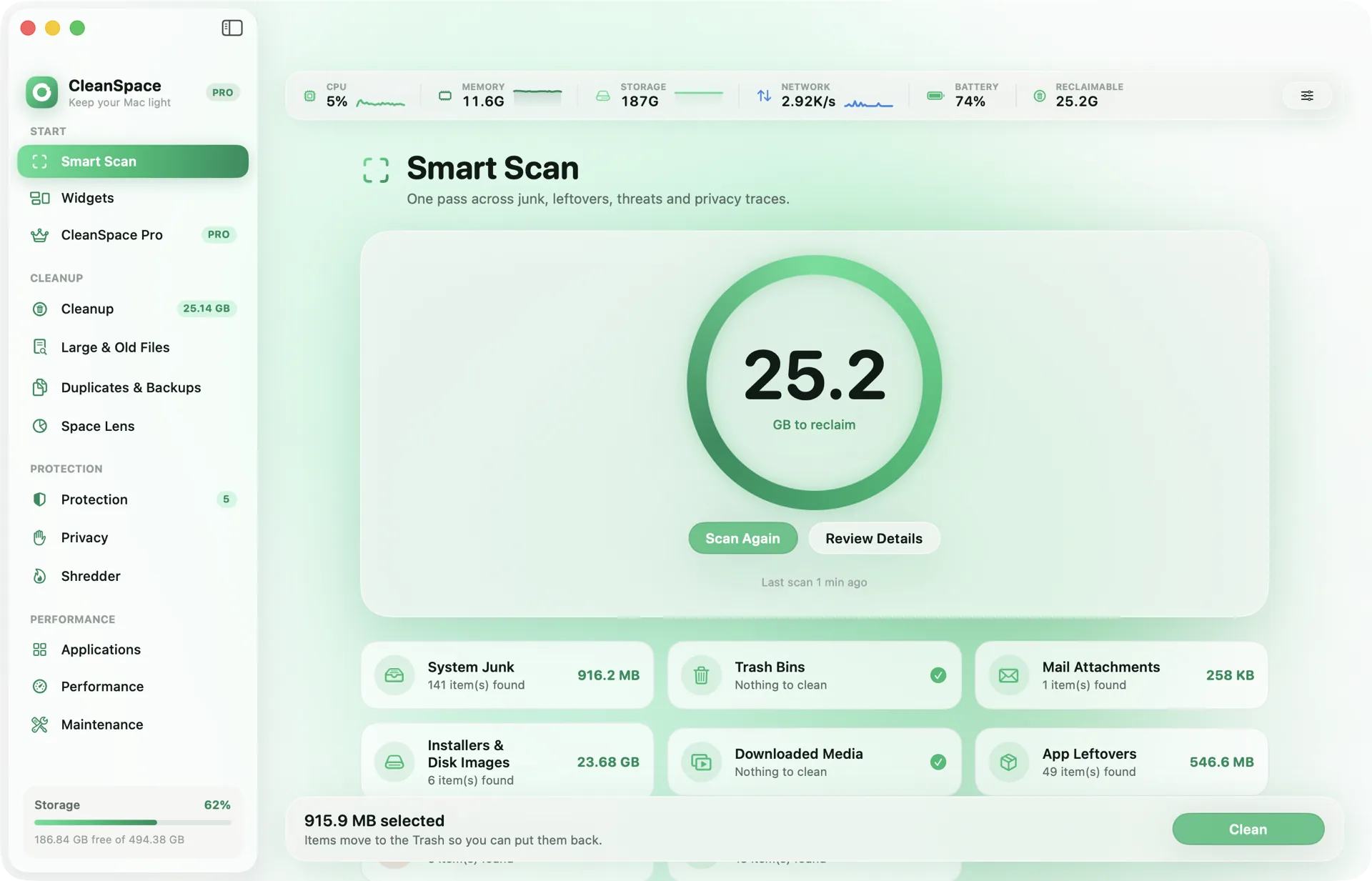Click the 546.6 MB App Leftovers size
Image resolution: width=1372 pixels, height=881 pixels.
tap(1221, 762)
